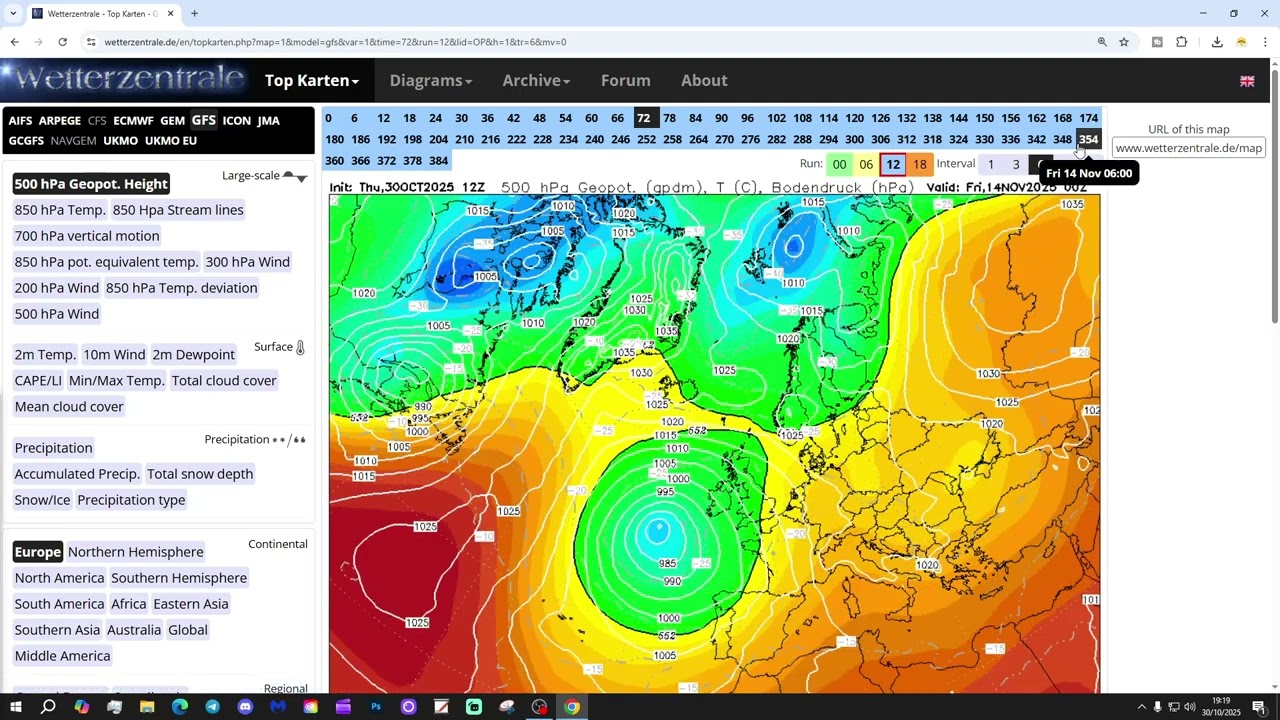Open Telegram from the taskbar

(212, 707)
